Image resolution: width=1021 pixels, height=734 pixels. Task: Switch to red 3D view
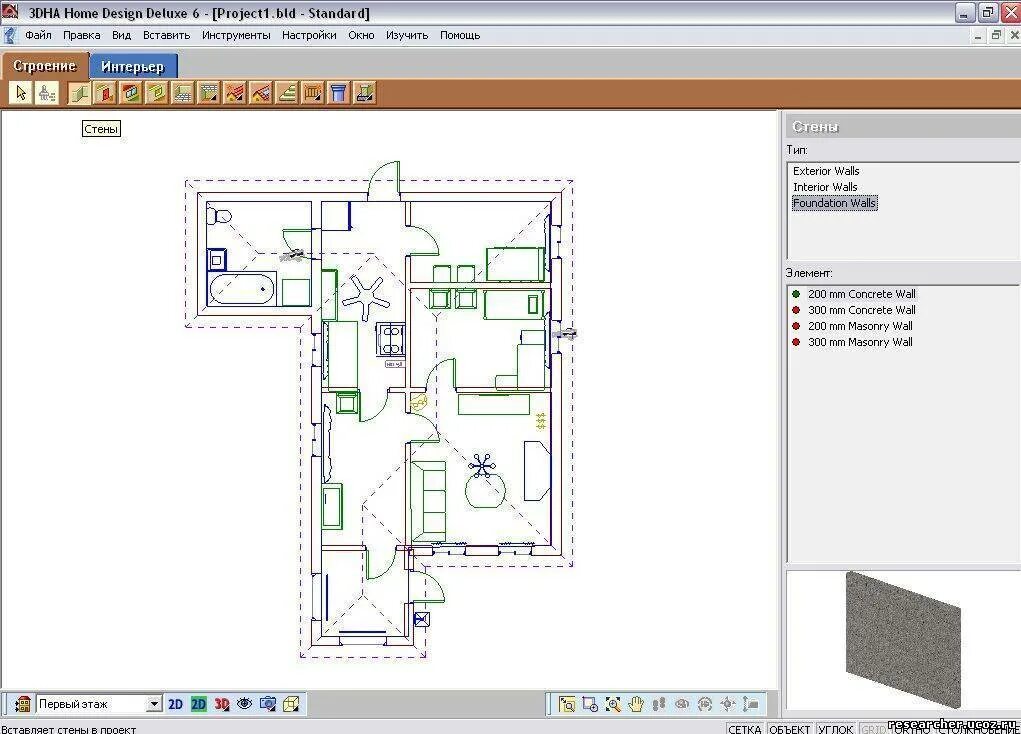(x=221, y=704)
